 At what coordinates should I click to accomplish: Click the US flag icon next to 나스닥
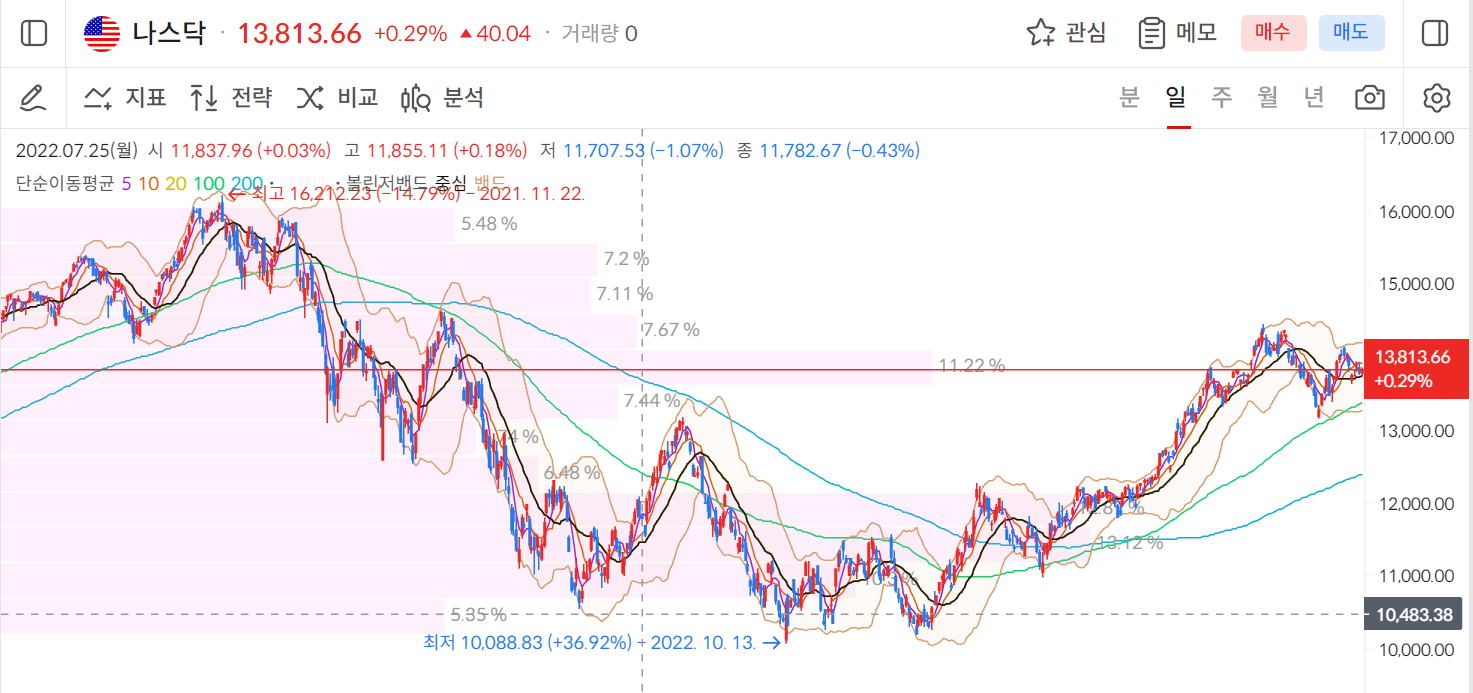[101, 33]
